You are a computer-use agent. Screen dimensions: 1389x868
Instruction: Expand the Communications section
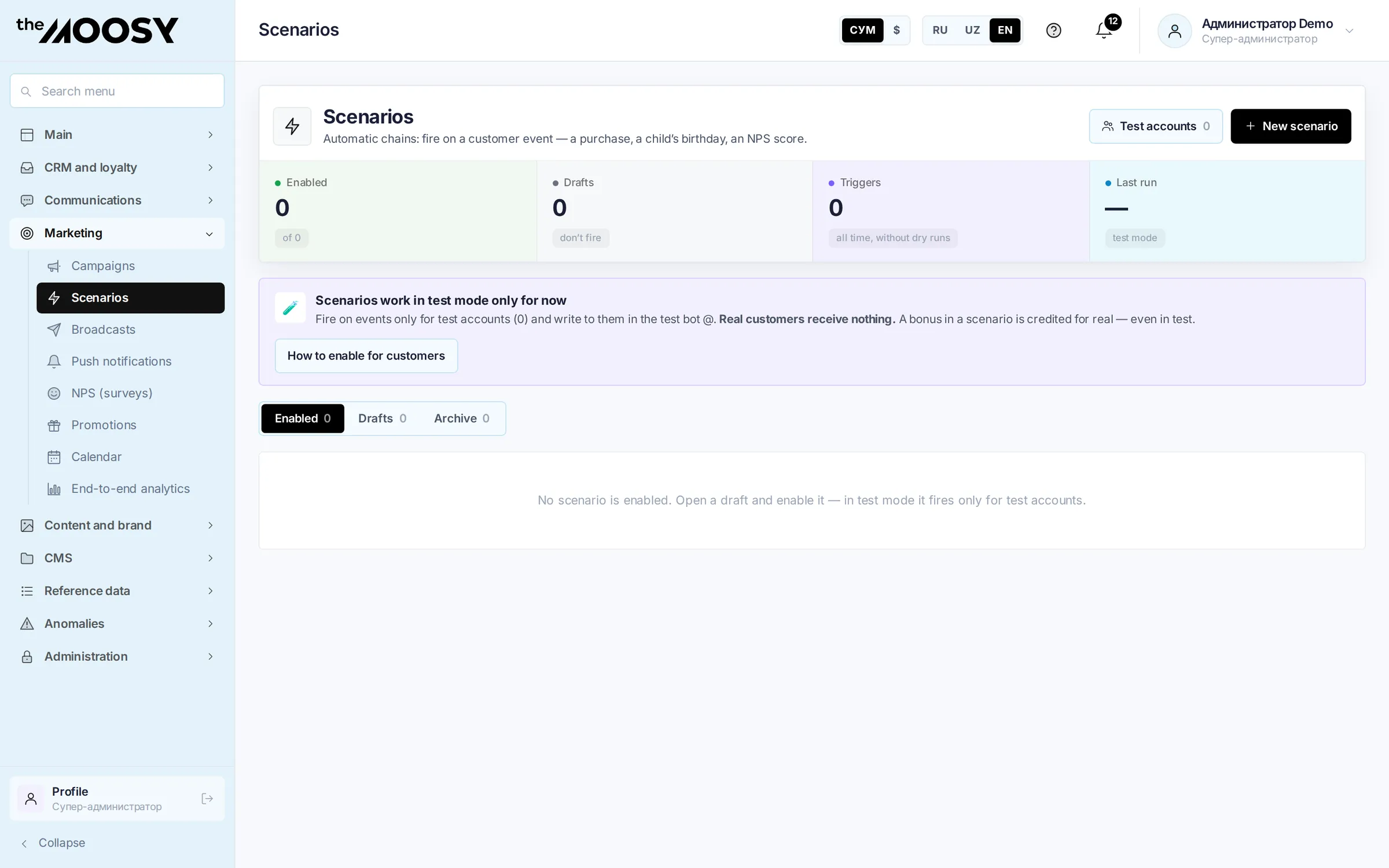(117, 201)
